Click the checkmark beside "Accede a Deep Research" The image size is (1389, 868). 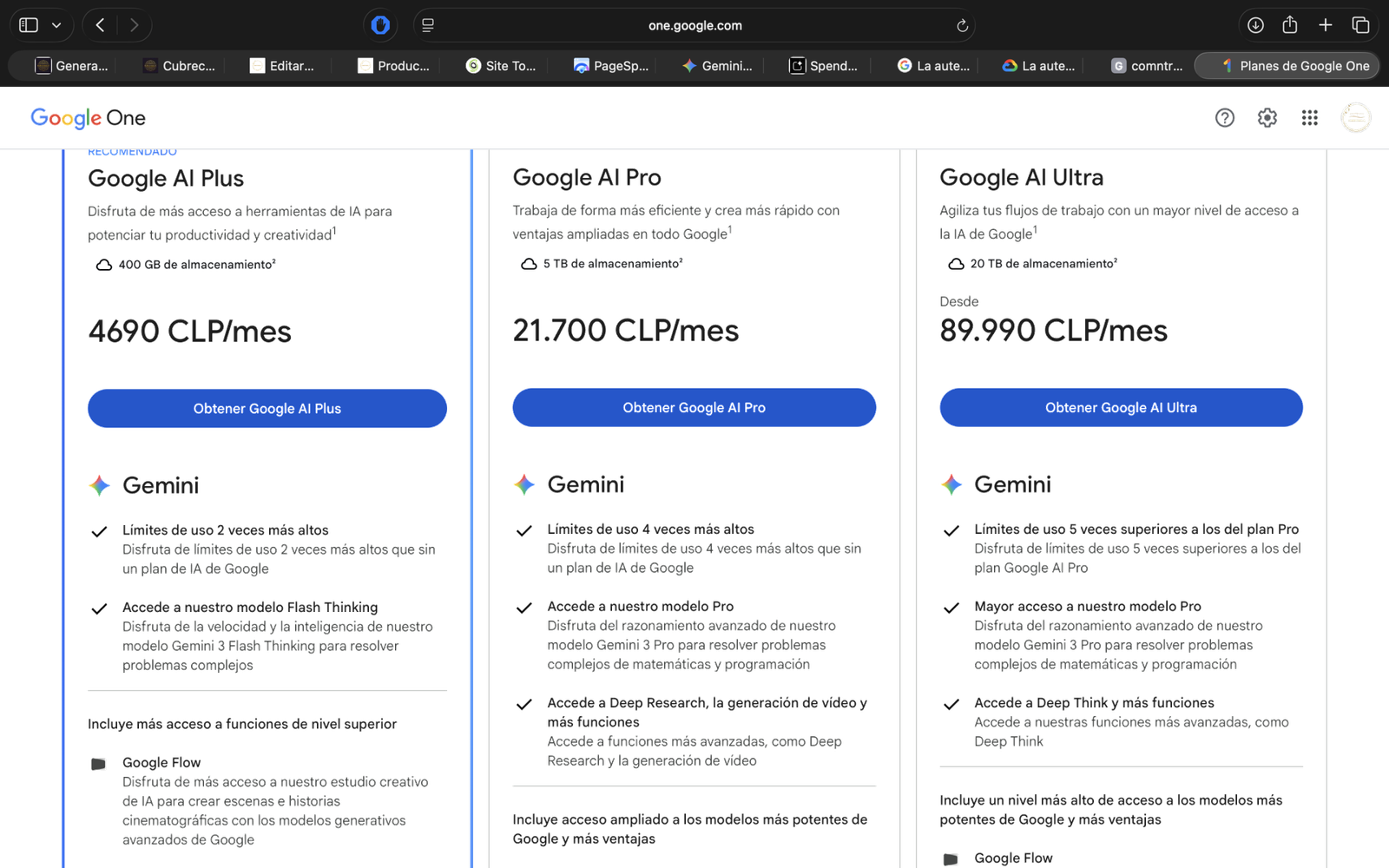tap(524, 704)
